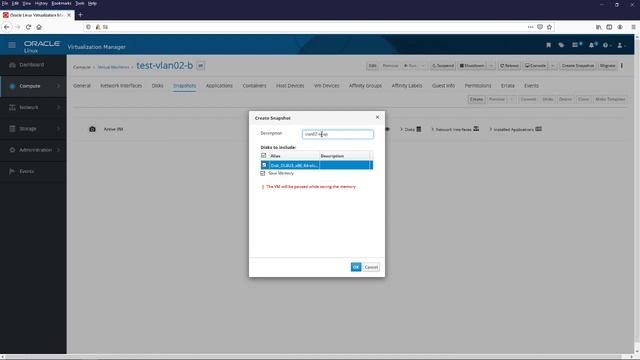Click the horizontal scrollbar at page bottom
This screenshot has width=640, height=360.
click(316, 357)
